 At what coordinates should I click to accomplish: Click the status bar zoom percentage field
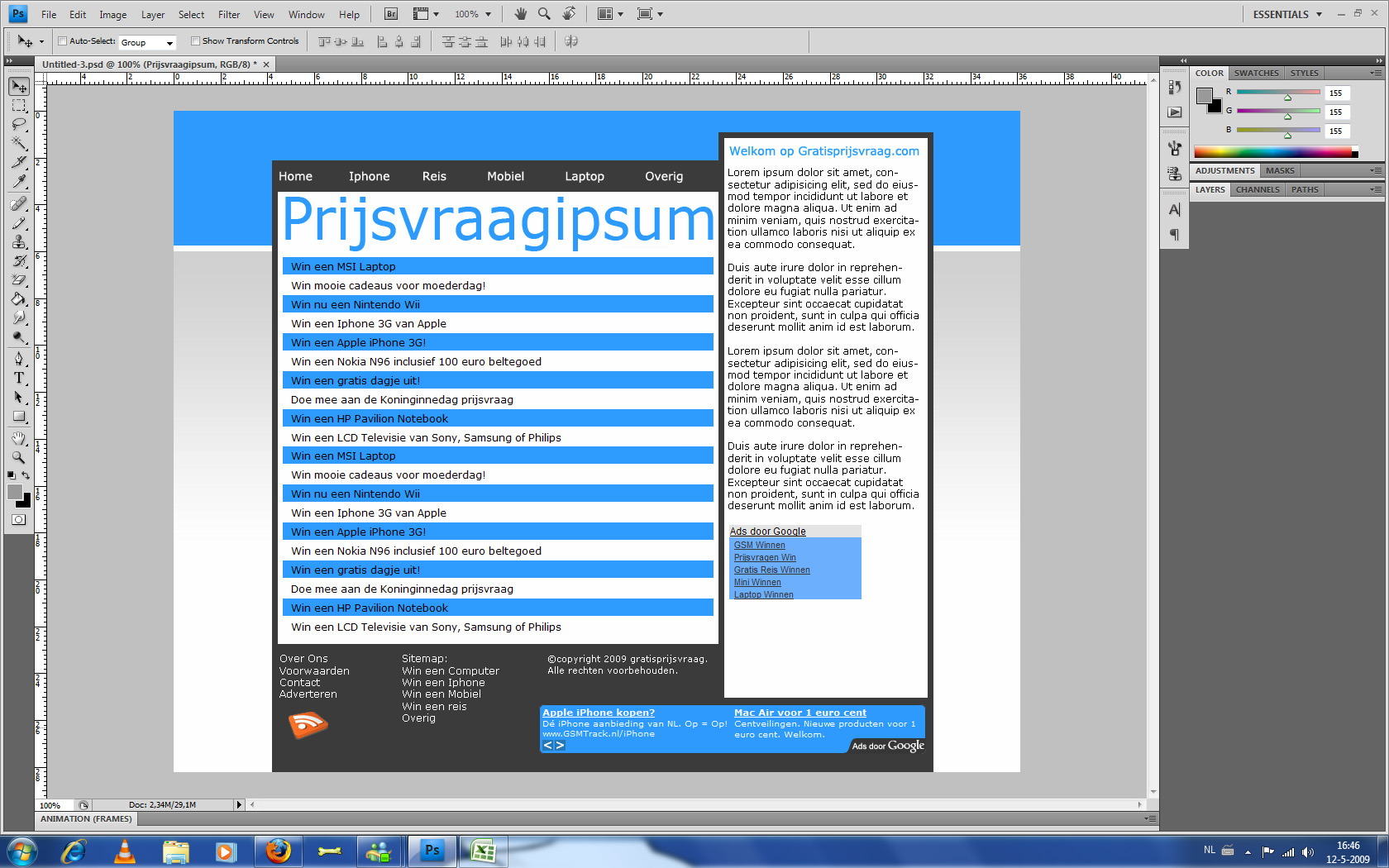[x=55, y=805]
